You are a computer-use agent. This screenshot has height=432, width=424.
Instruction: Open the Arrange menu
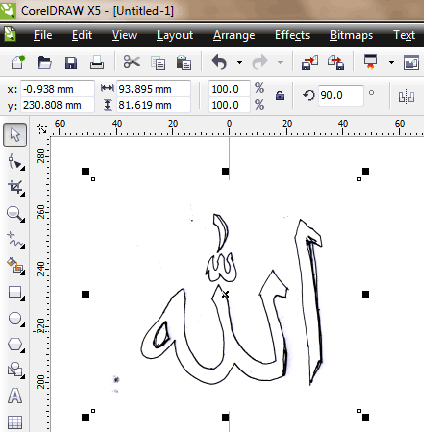[x=234, y=35]
